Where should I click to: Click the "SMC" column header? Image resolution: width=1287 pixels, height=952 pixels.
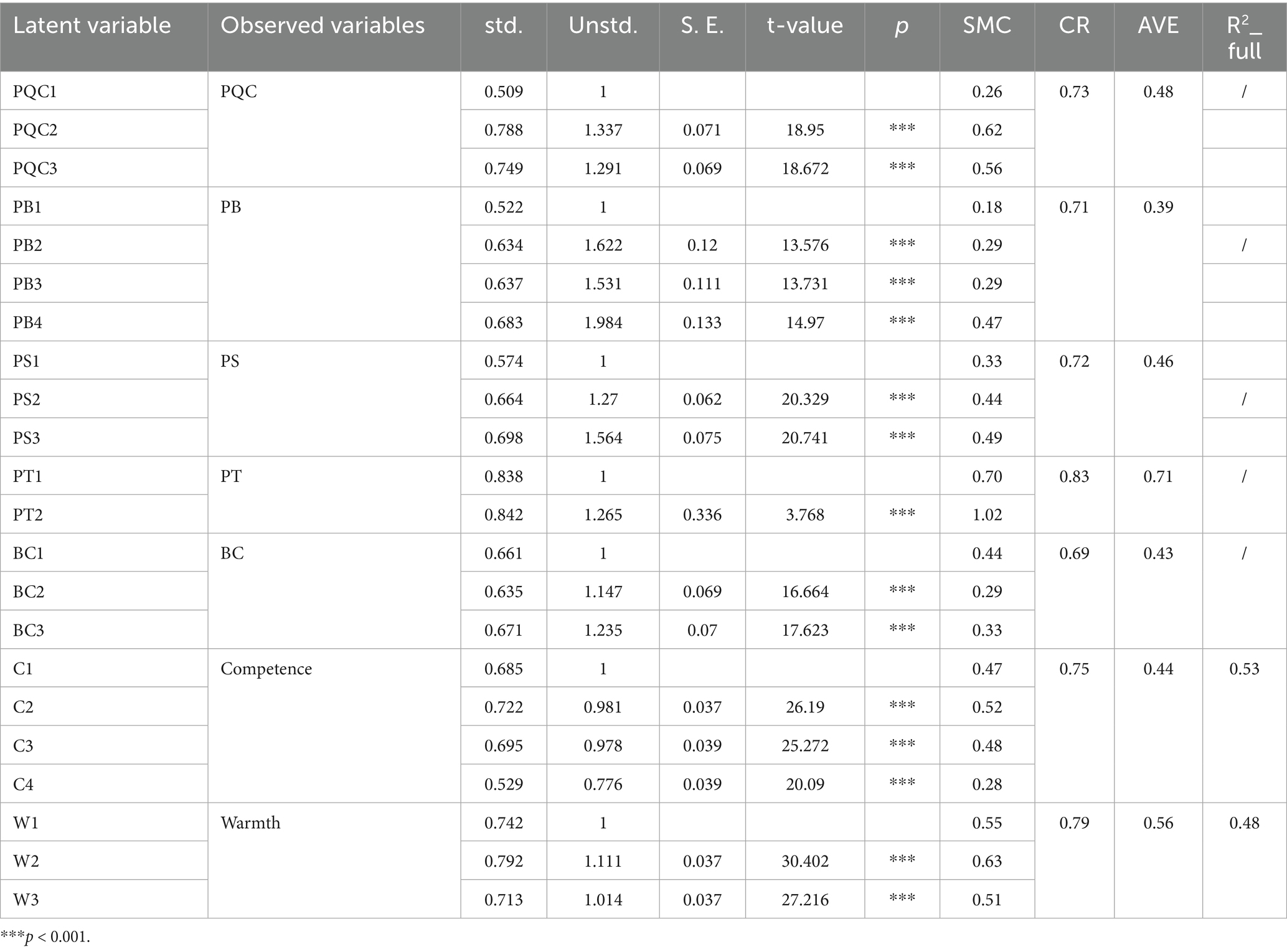[x=987, y=26]
